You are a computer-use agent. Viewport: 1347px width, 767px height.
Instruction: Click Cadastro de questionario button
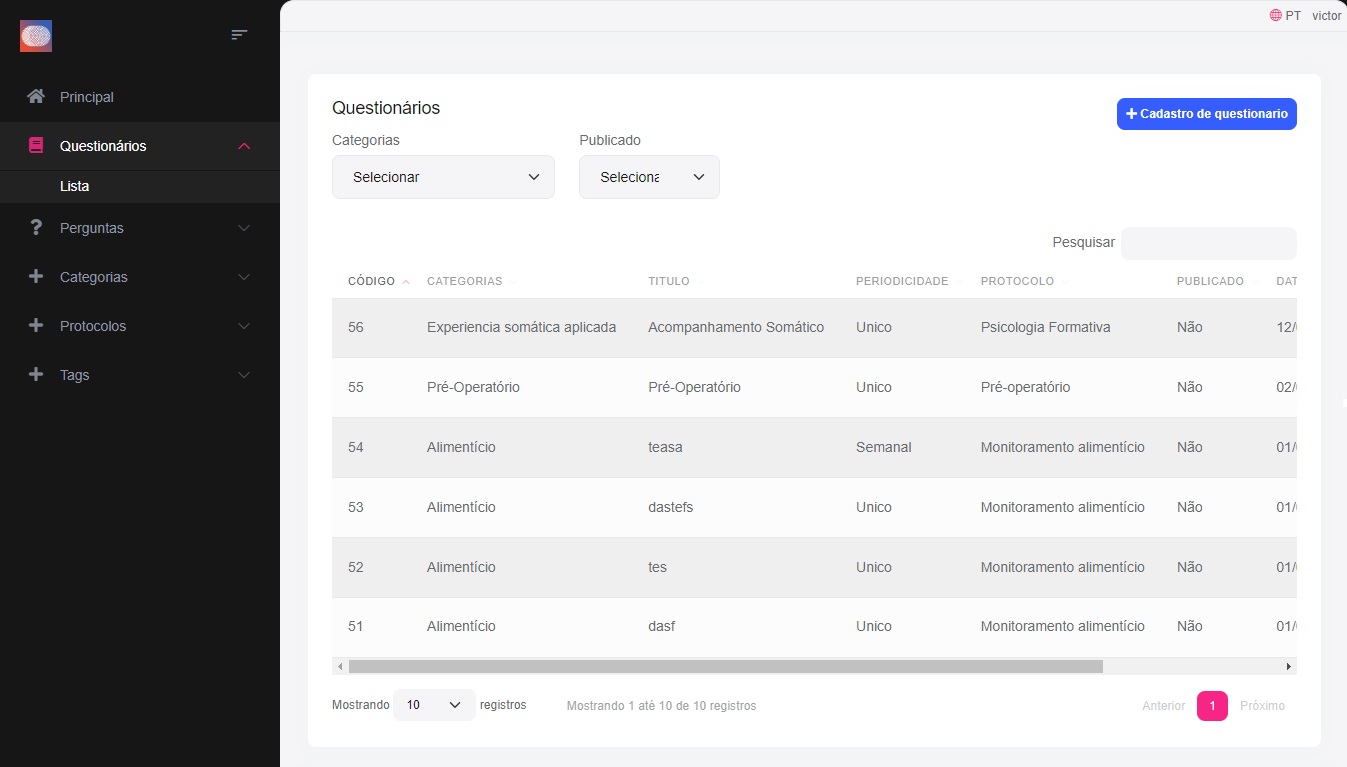tap(1206, 114)
